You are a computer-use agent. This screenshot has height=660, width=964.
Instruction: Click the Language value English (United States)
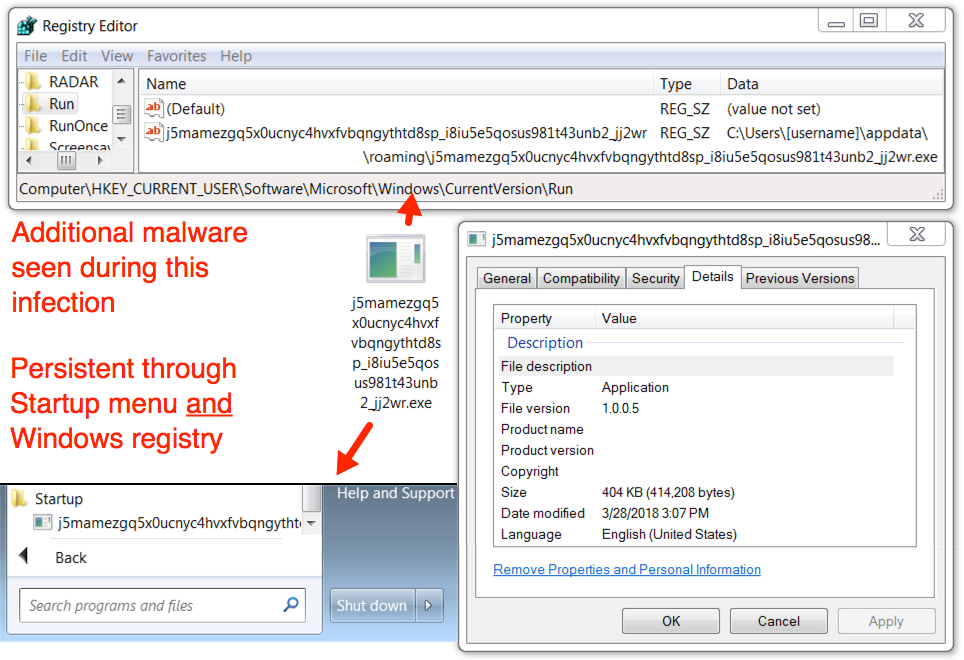pyautogui.click(x=669, y=533)
